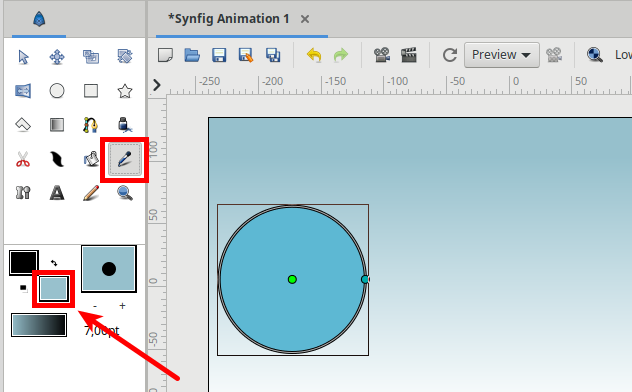Open the default gradient swatch
The image size is (632, 392).
click(x=39, y=325)
